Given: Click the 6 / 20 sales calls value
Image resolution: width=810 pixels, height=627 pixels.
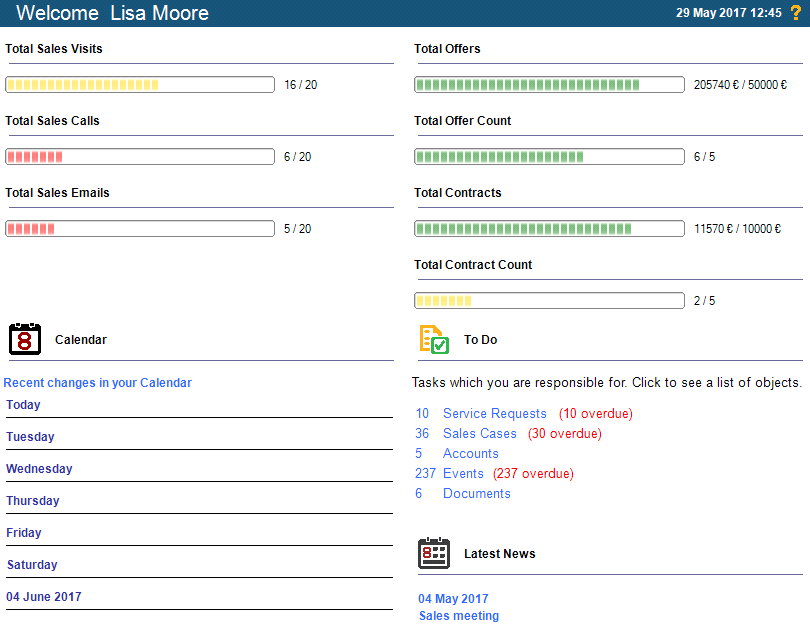Looking at the screenshot, I should click(298, 156).
